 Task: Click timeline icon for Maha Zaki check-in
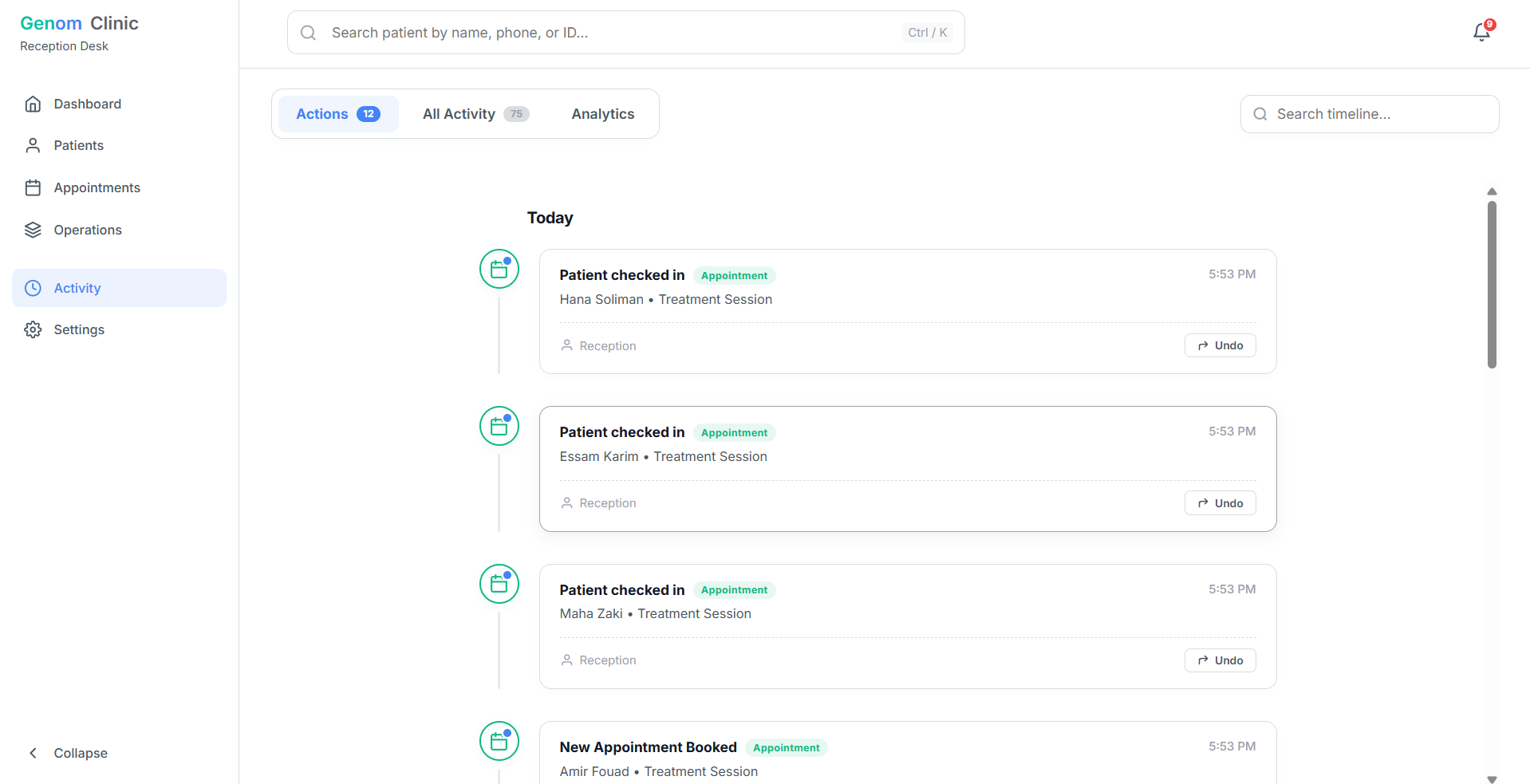499,584
